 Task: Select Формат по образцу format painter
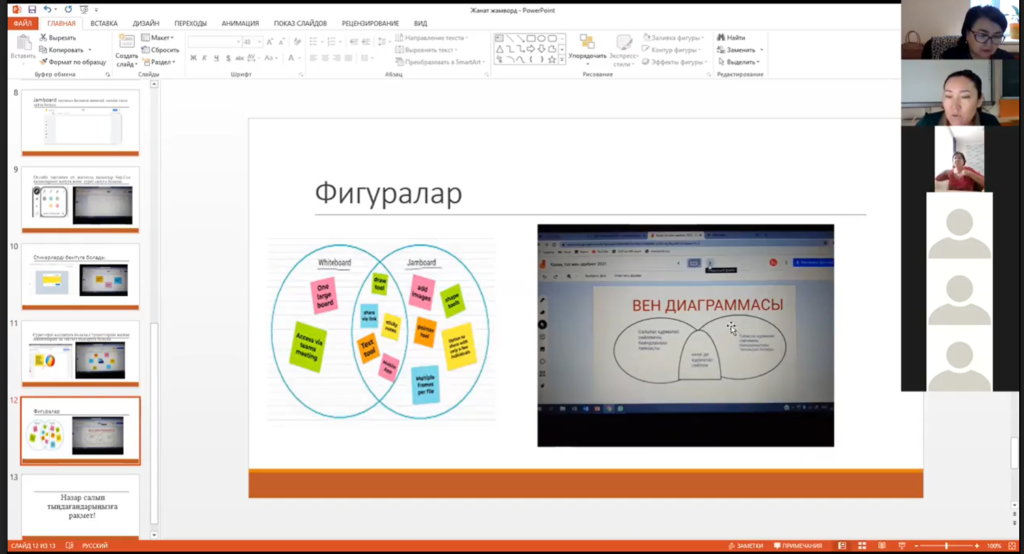72,61
